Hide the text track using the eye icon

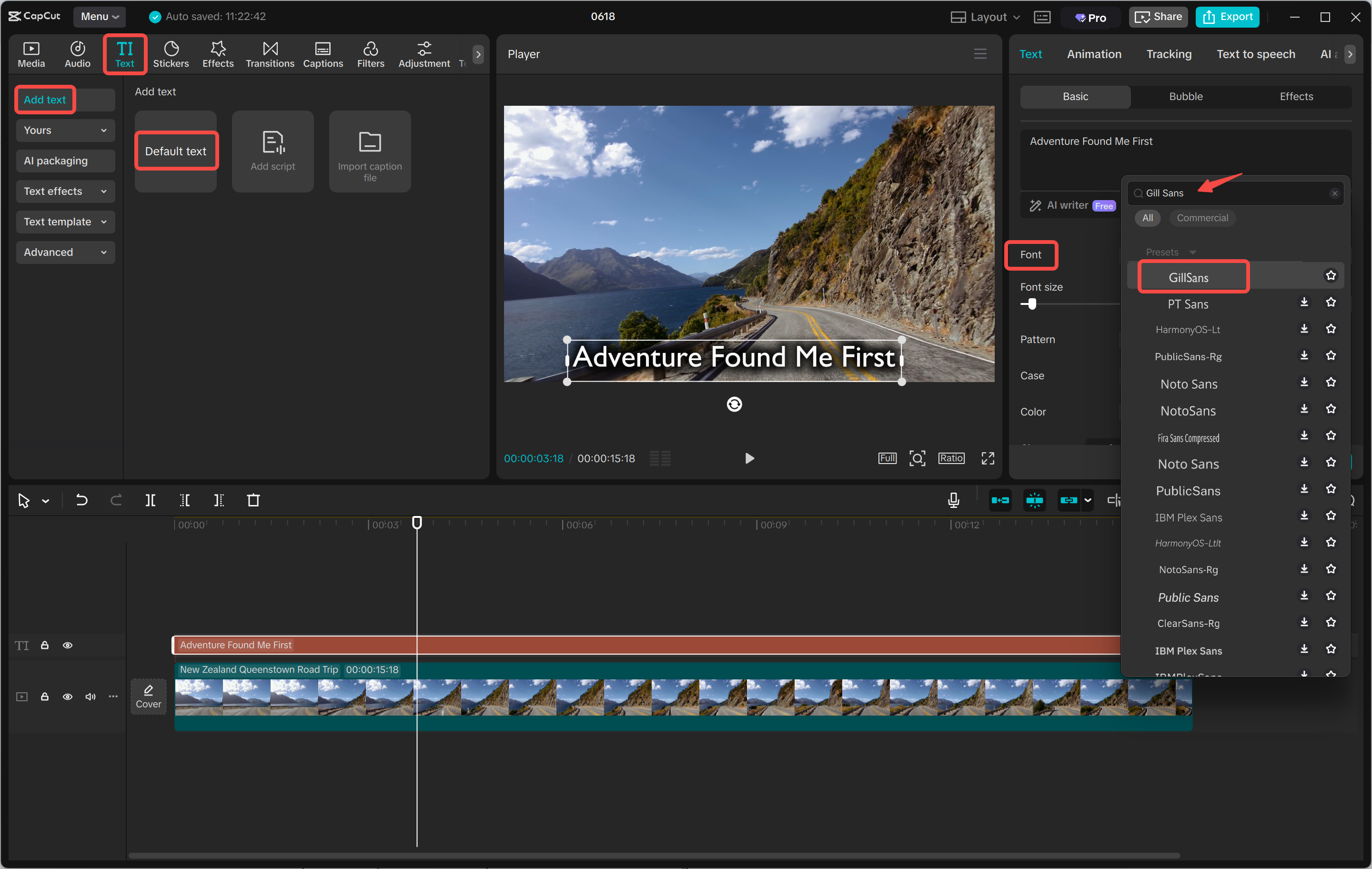point(67,645)
